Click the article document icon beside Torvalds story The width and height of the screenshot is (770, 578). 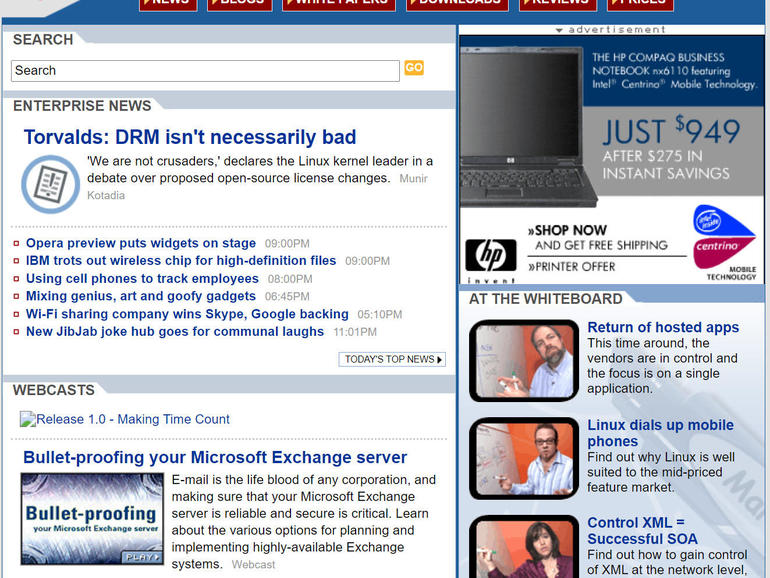coord(50,184)
